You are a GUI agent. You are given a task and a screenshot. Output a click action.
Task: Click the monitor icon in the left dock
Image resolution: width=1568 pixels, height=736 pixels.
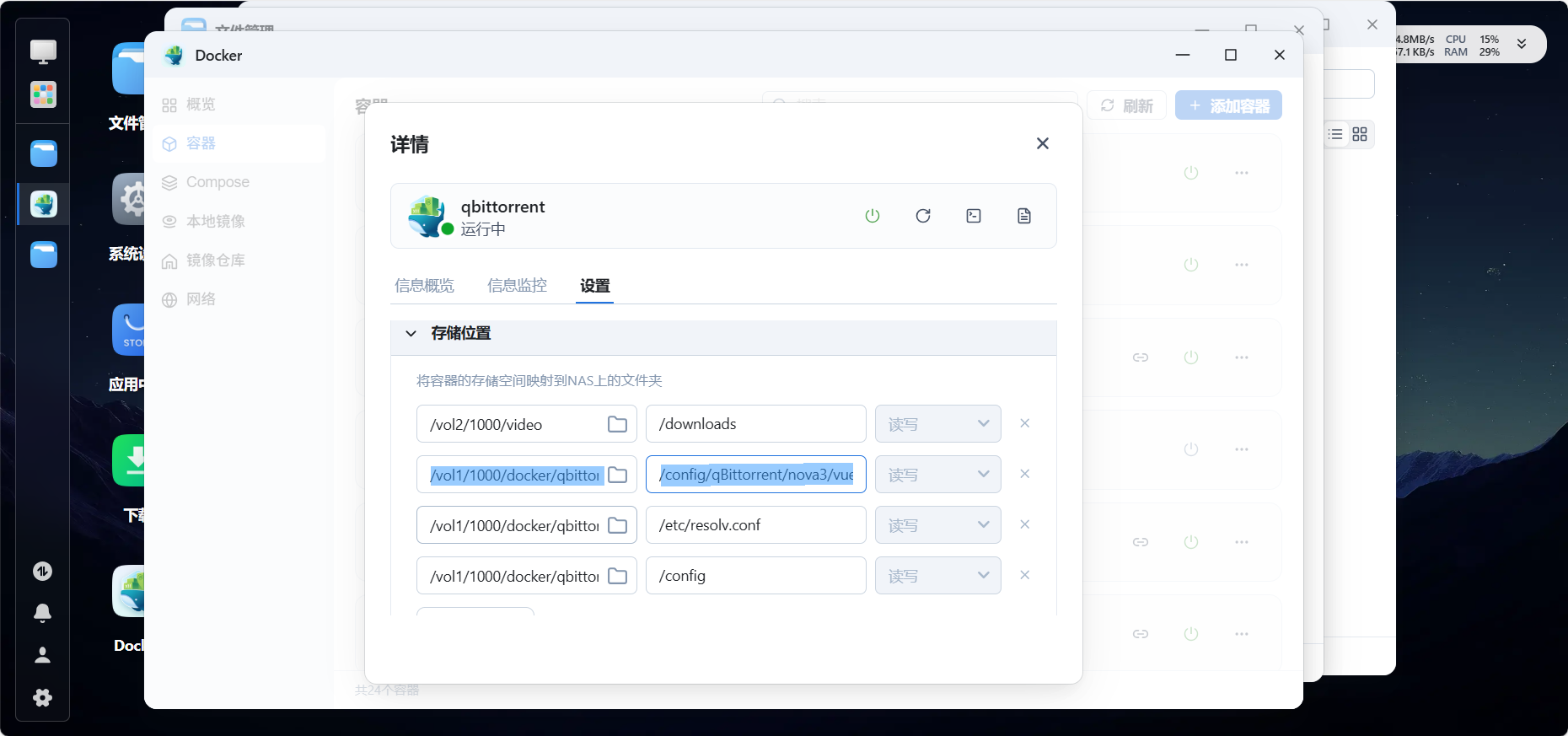pos(43,51)
